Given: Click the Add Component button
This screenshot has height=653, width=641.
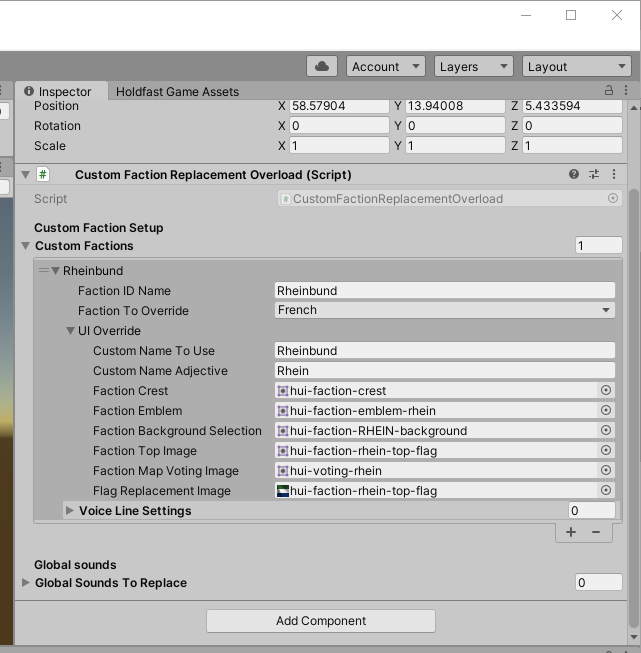Looking at the screenshot, I should (321, 621).
